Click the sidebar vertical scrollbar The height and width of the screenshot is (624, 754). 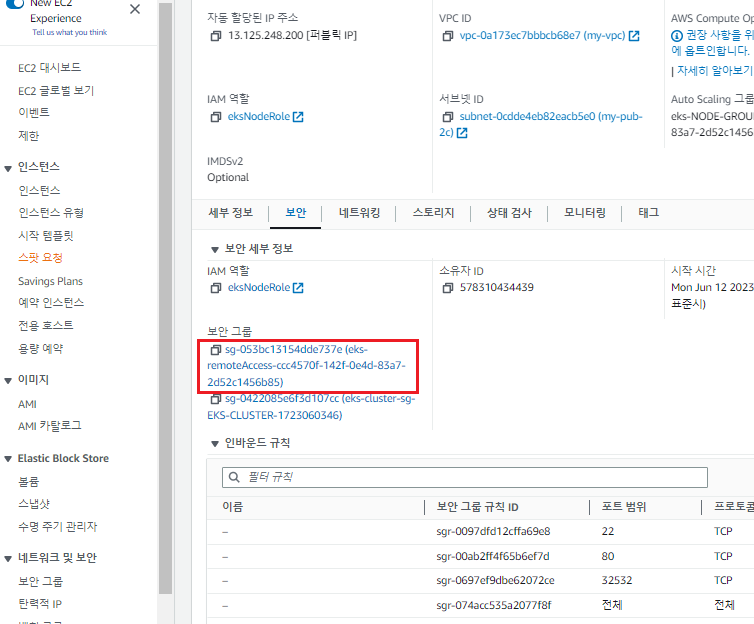(x=165, y=298)
